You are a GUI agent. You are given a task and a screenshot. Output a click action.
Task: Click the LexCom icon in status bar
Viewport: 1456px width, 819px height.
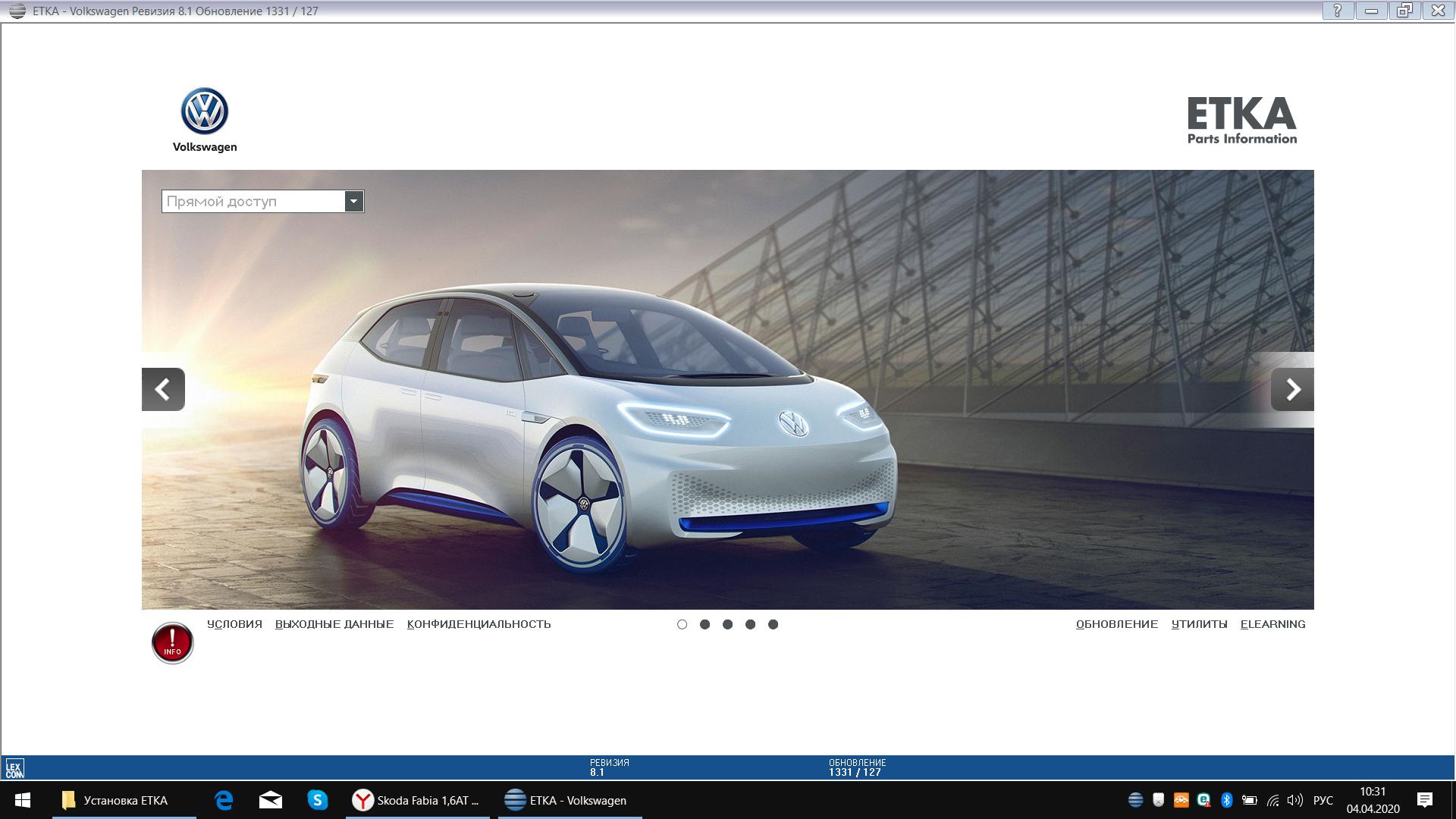[14, 768]
